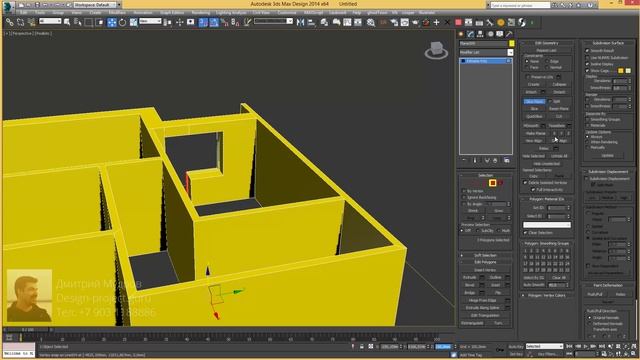Switch to the Modify command panel
Image resolution: width=640 pixels, height=360 pixels.
coord(471,34)
